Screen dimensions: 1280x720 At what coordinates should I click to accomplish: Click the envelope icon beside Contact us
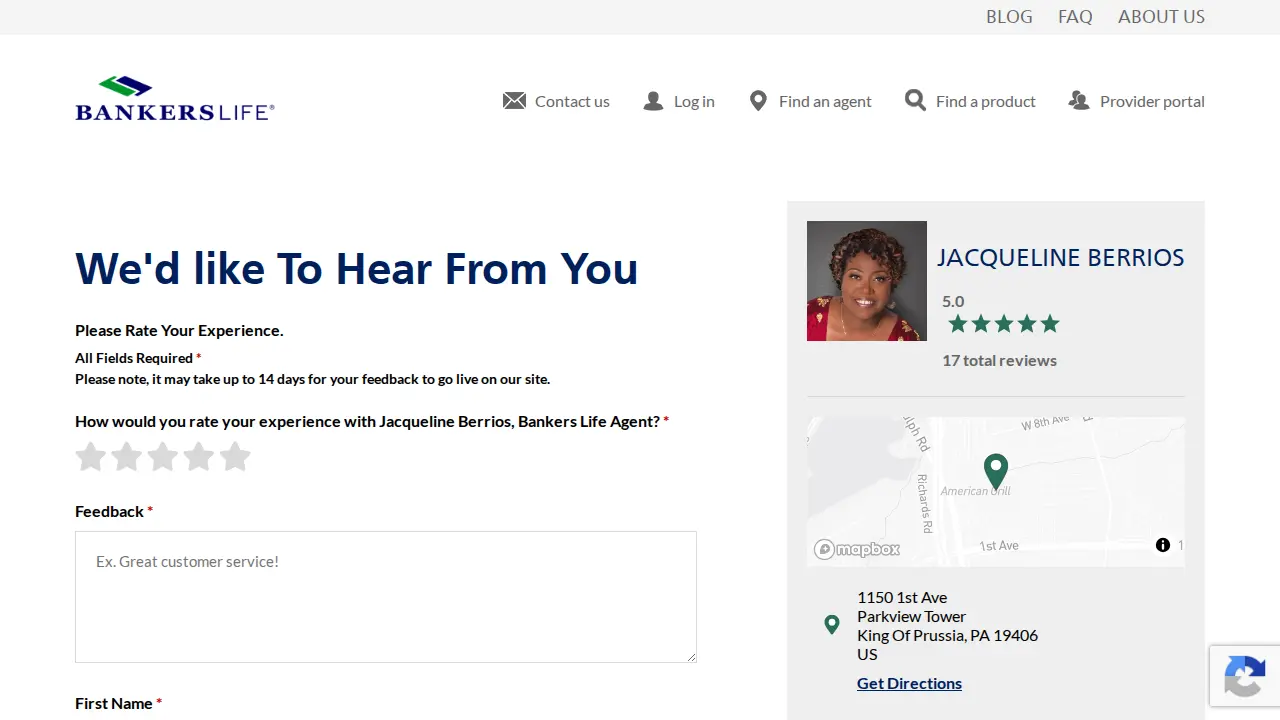coord(514,101)
